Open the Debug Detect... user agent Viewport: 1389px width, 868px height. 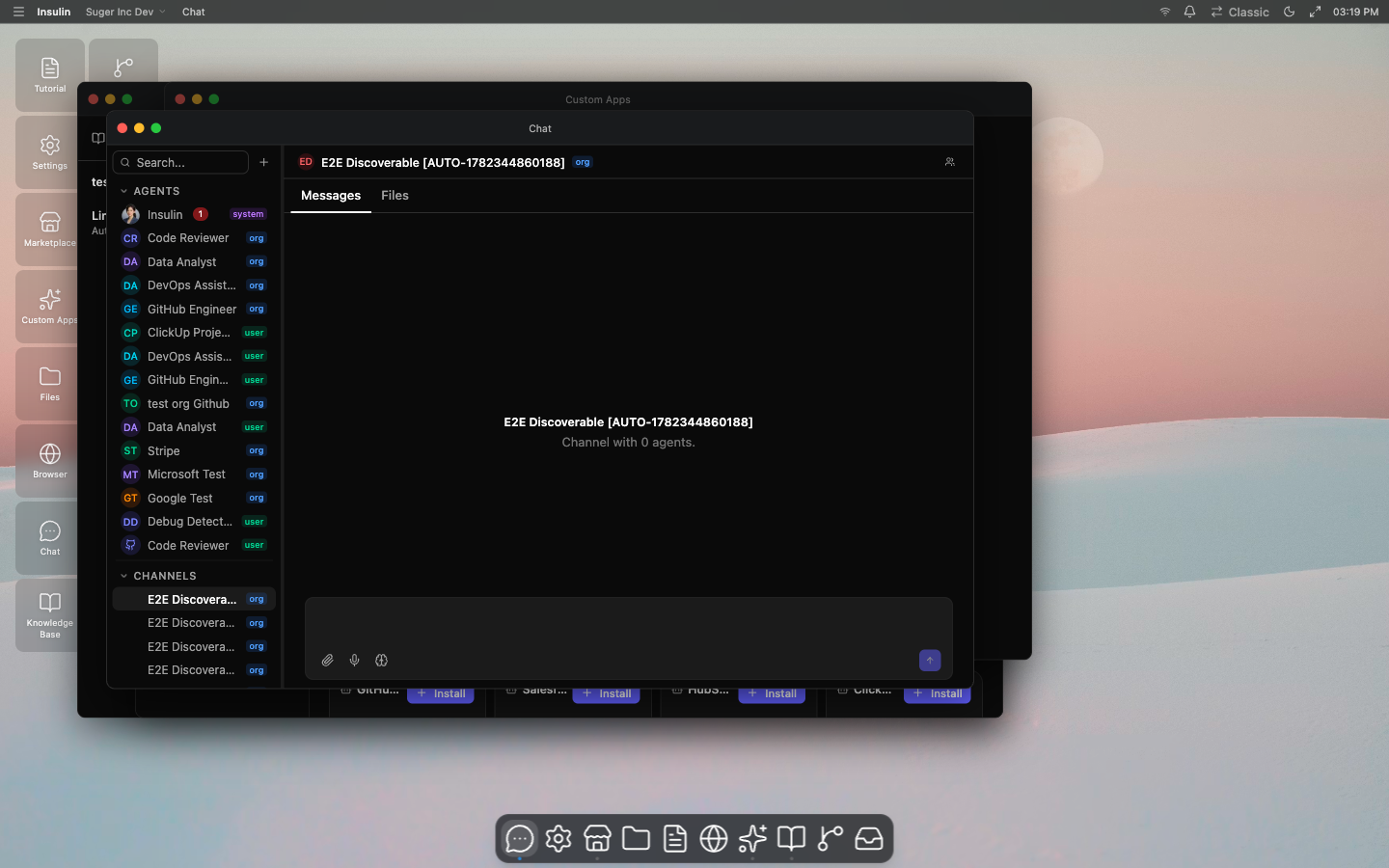(194, 522)
